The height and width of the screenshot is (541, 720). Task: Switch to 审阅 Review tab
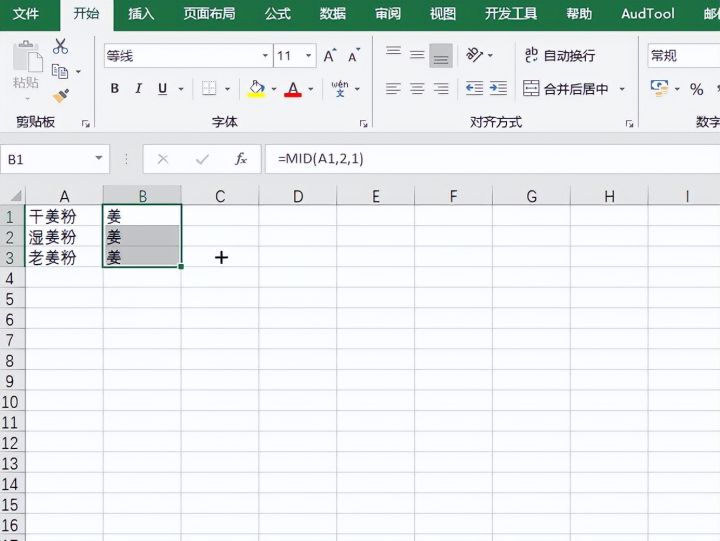[x=388, y=14]
